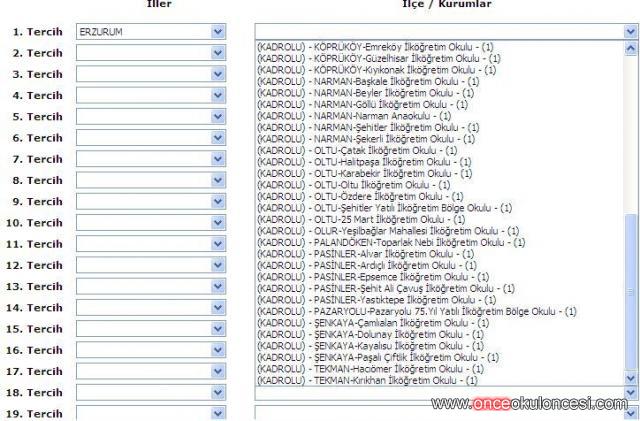The height and width of the screenshot is (421, 640).
Task: Select PAZARYOLU-Pazaryolu 75.Yıl Yatılı Bölge Okulu
Action: [x=440, y=312]
